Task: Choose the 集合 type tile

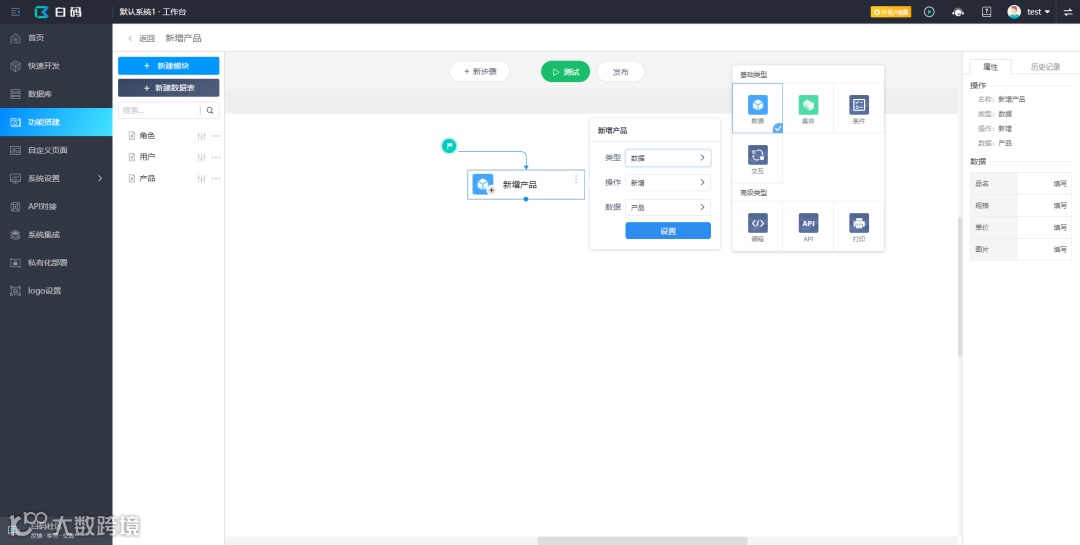Action: (808, 109)
